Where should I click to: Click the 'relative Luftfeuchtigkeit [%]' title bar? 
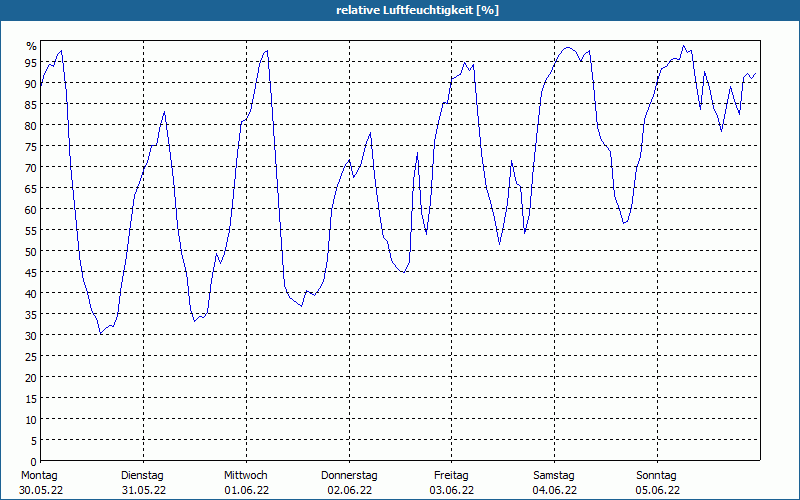click(x=400, y=10)
